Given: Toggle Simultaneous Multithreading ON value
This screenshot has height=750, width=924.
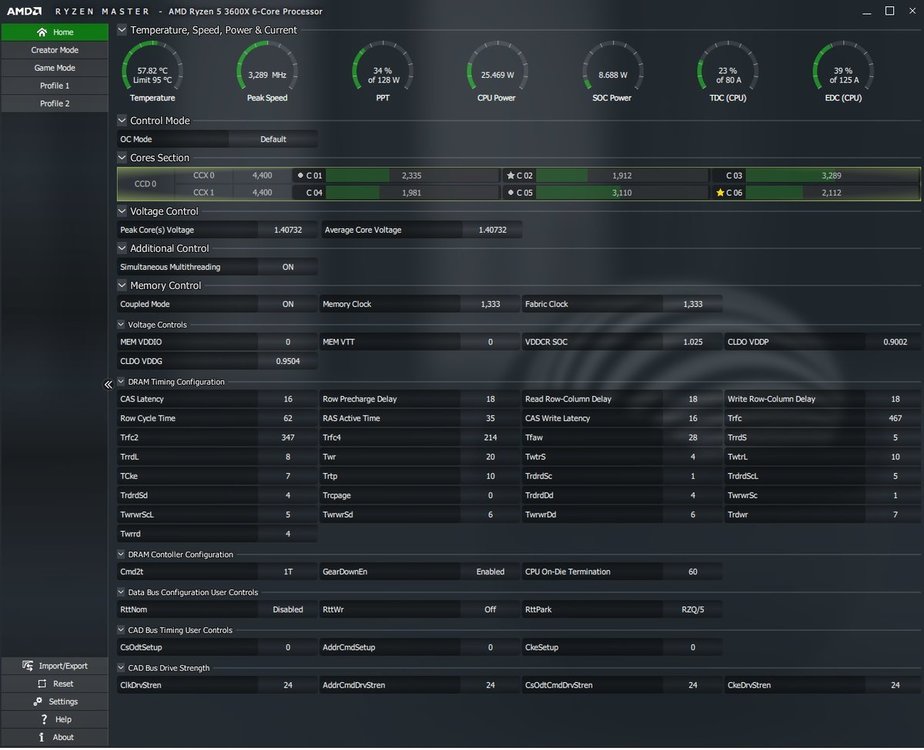Looking at the screenshot, I should pos(288,267).
